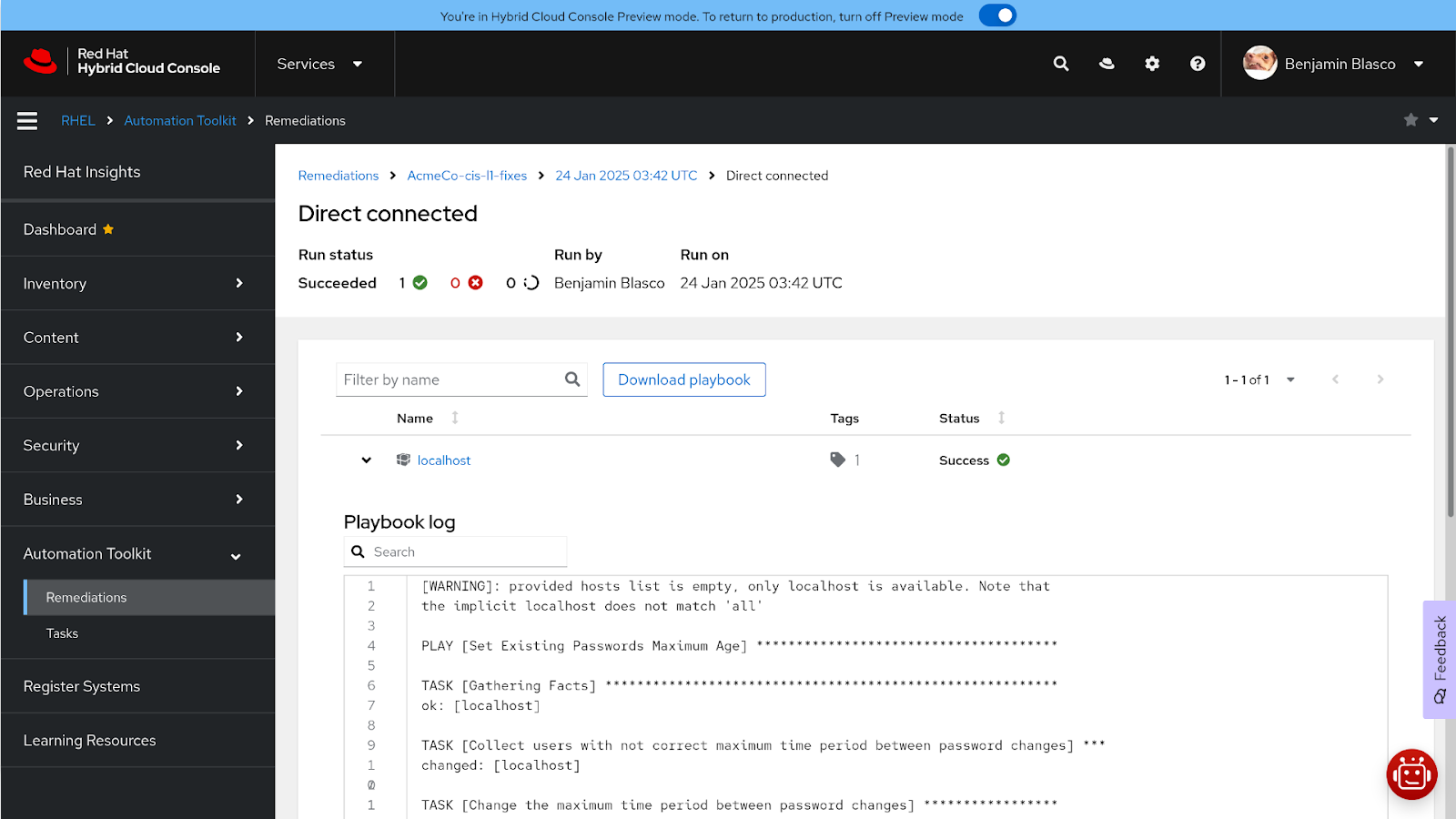The height and width of the screenshot is (819, 1456).
Task: Click the Benjamin Blasco avatar image
Action: pyautogui.click(x=1260, y=63)
